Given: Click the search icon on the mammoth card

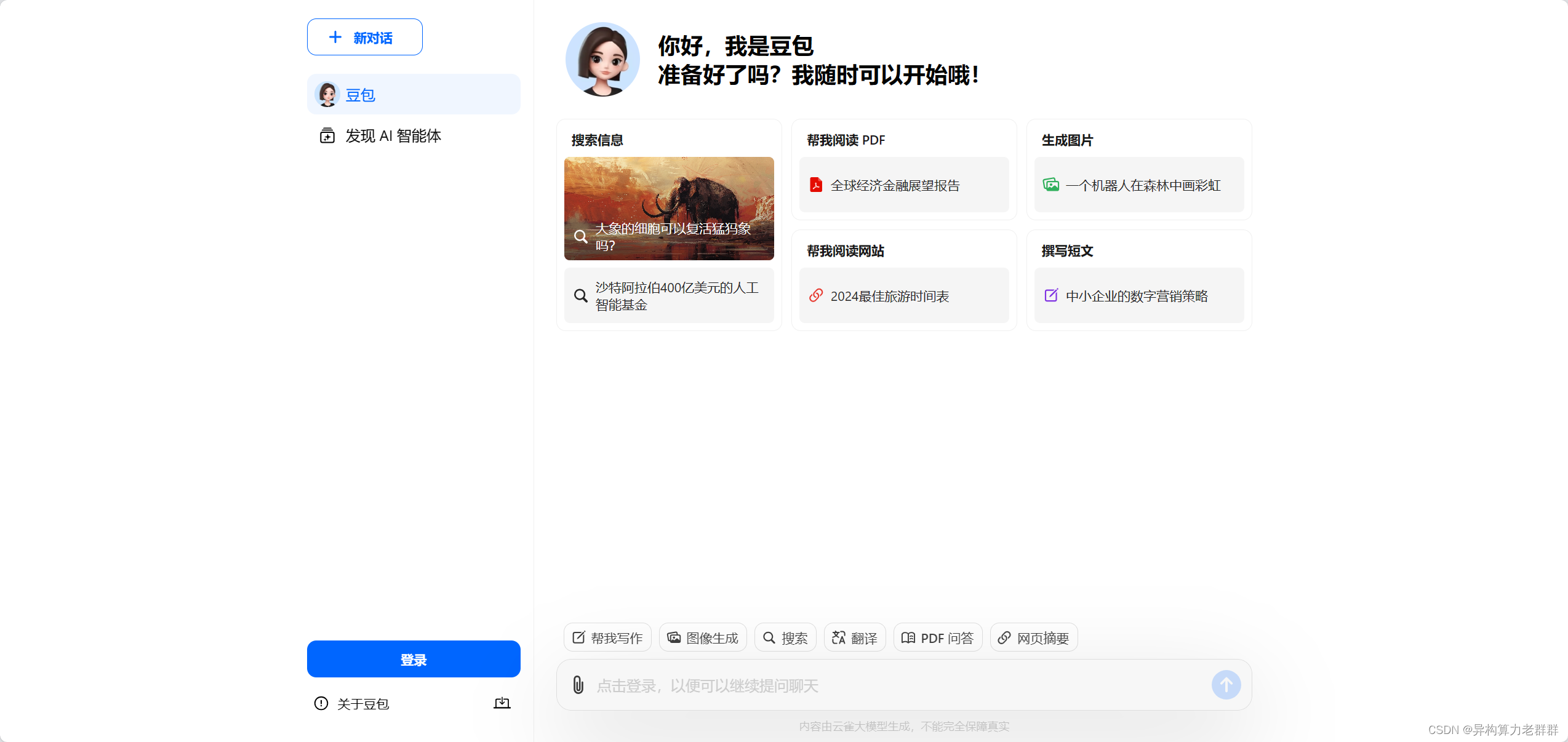Looking at the screenshot, I should [580, 237].
